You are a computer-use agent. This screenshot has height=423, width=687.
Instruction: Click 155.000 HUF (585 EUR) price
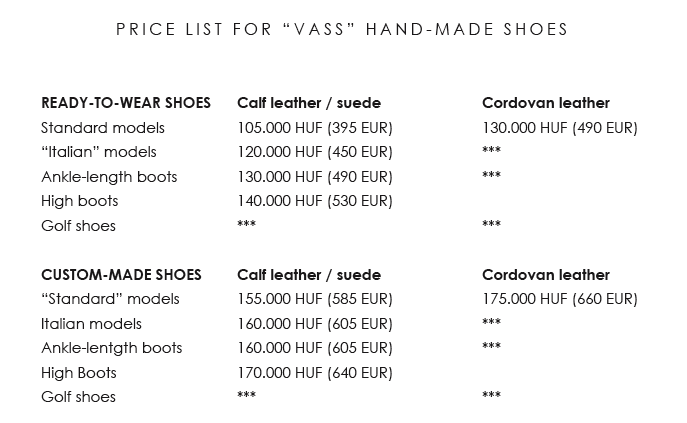[315, 299]
